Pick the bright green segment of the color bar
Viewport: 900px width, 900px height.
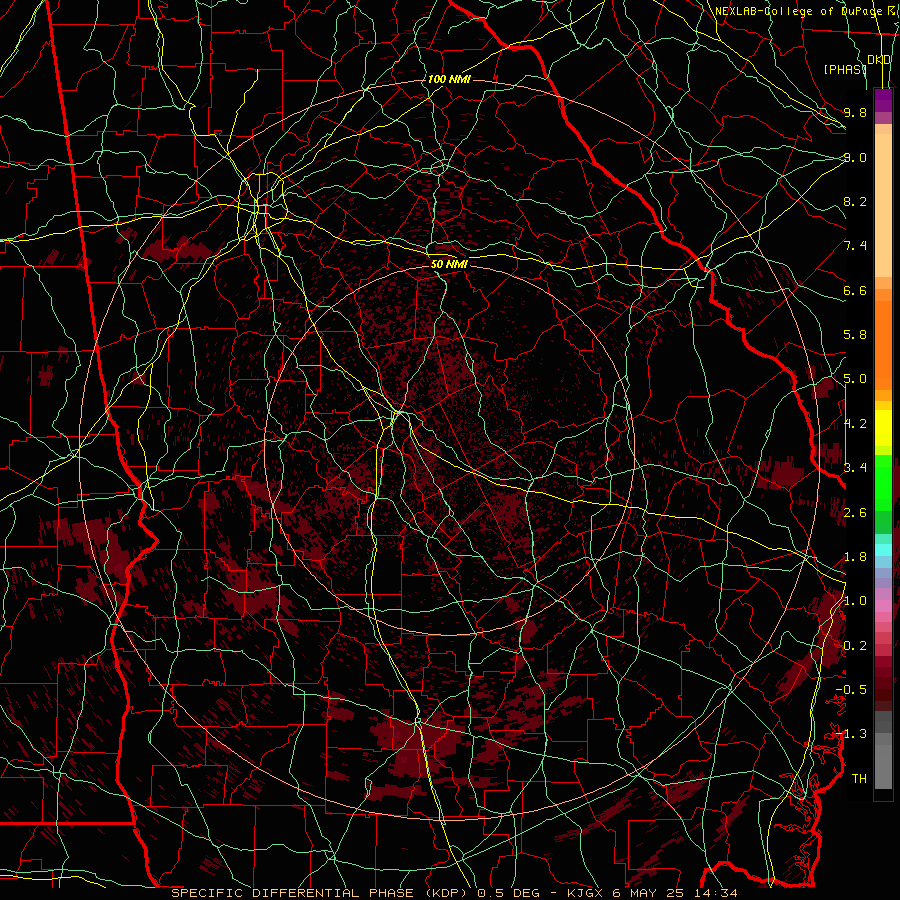(x=883, y=482)
